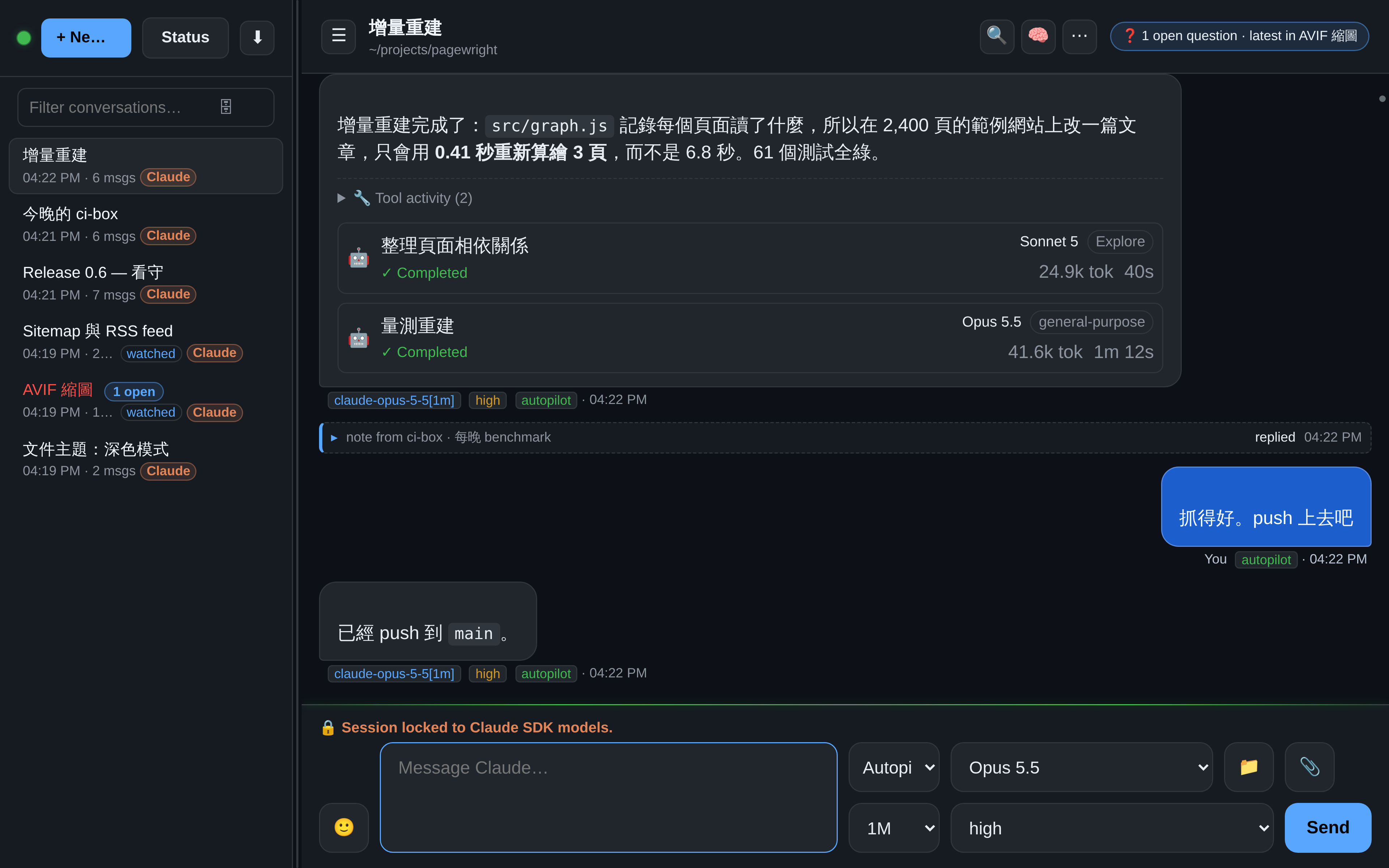
Task: Click the Filter conversations input field
Action: (146, 107)
